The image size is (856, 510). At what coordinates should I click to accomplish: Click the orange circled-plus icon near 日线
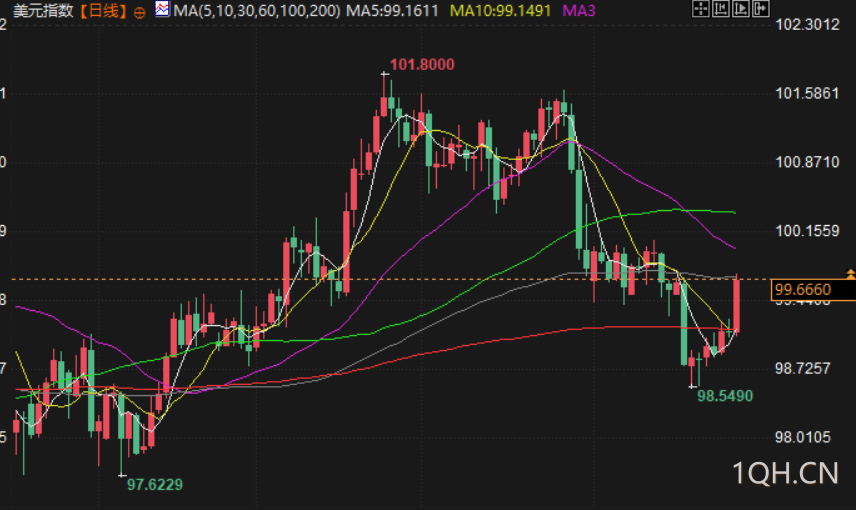tap(140, 13)
